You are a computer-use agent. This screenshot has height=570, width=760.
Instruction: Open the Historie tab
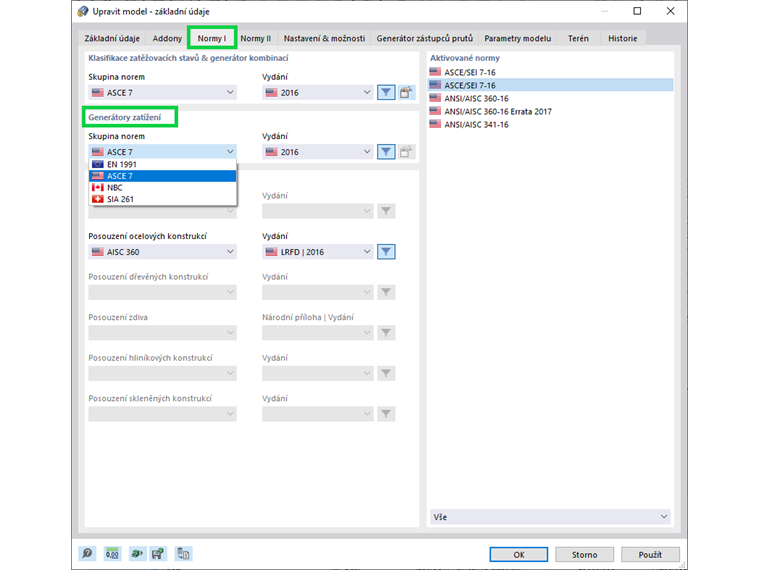[623, 38]
